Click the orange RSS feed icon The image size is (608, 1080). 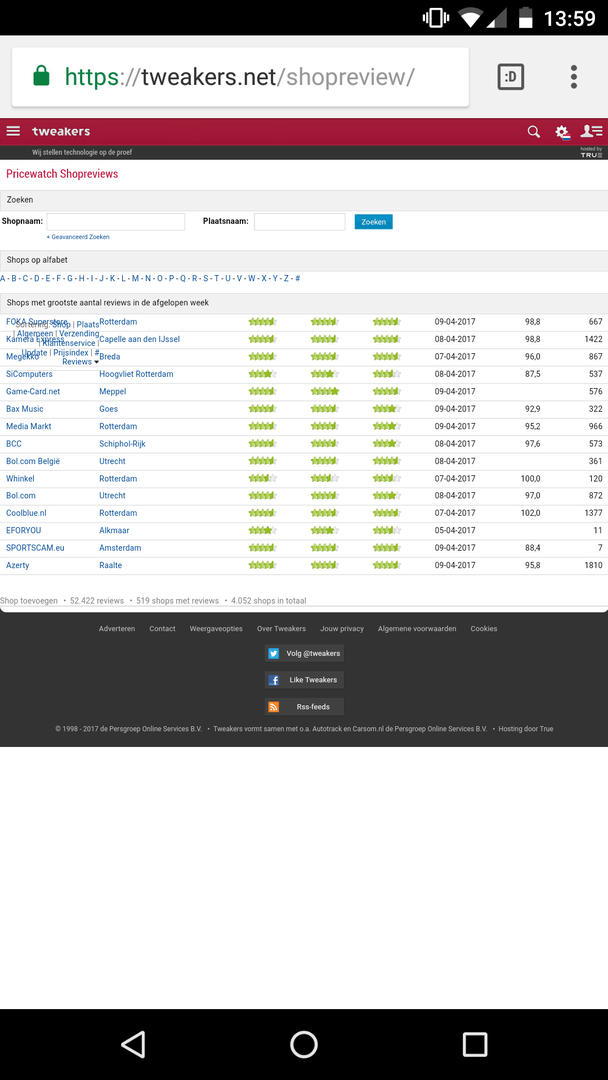pyautogui.click(x=273, y=707)
